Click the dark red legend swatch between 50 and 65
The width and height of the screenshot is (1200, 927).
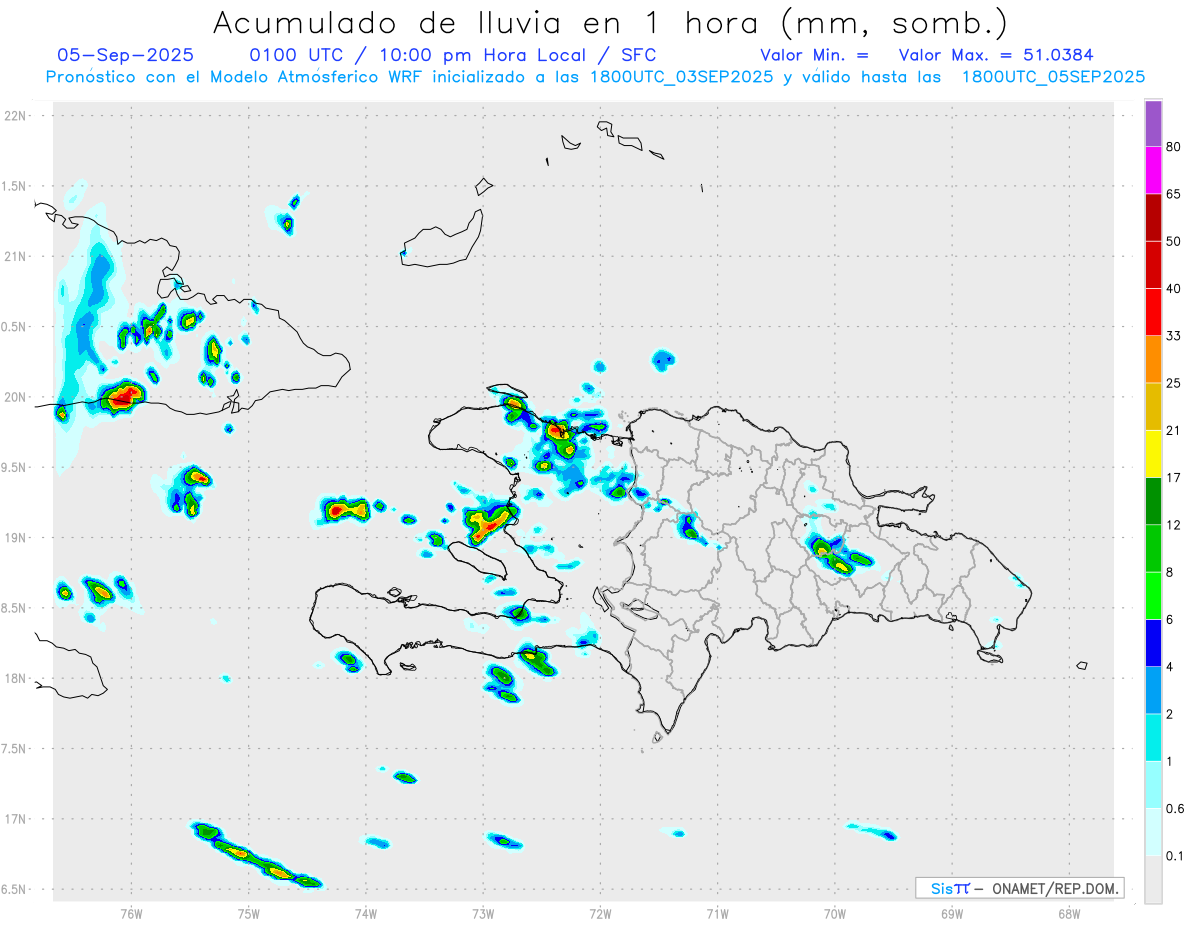click(x=1153, y=218)
